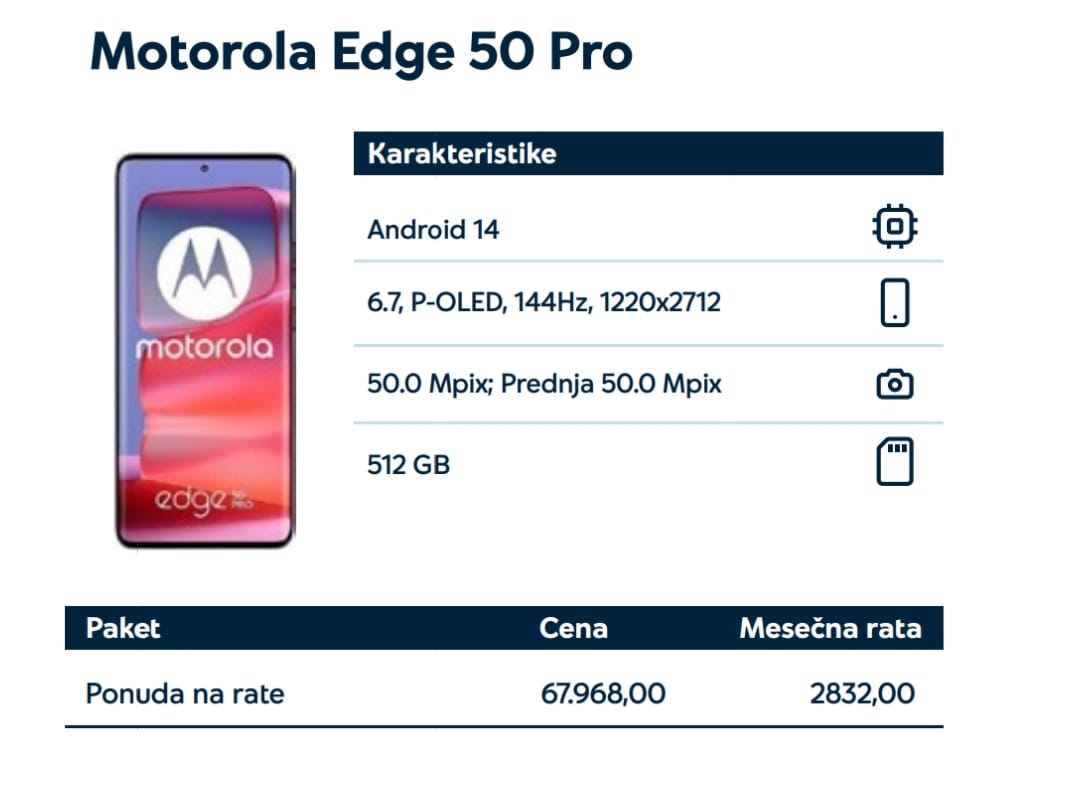This screenshot has width=1079, height=796.
Task: Click the Android 14 row
Action: click(x=648, y=228)
